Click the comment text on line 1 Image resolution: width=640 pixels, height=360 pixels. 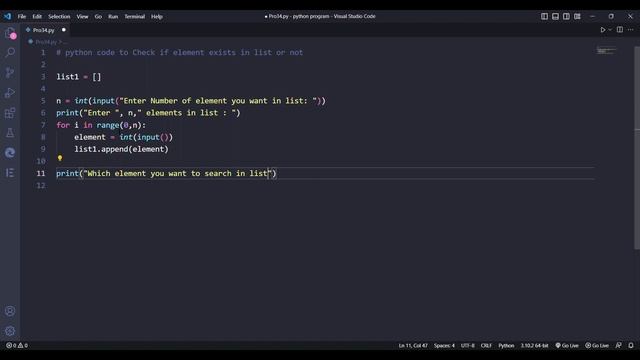[x=180, y=53]
